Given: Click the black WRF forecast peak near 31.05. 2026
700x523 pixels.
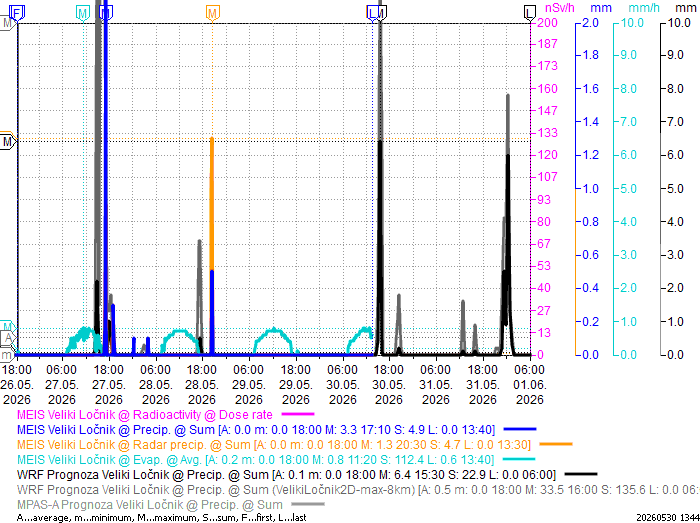Looking at the screenshot, I should point(508,254).
